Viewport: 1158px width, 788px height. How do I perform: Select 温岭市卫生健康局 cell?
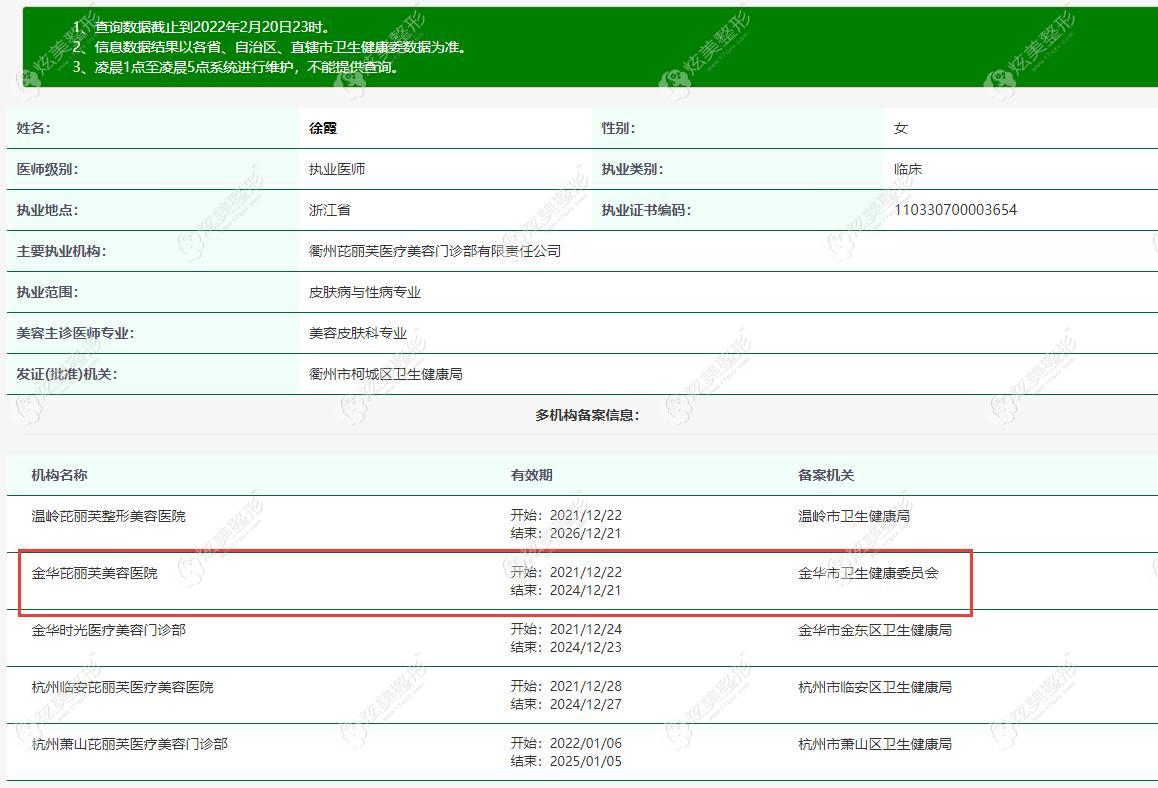(854, 516)
